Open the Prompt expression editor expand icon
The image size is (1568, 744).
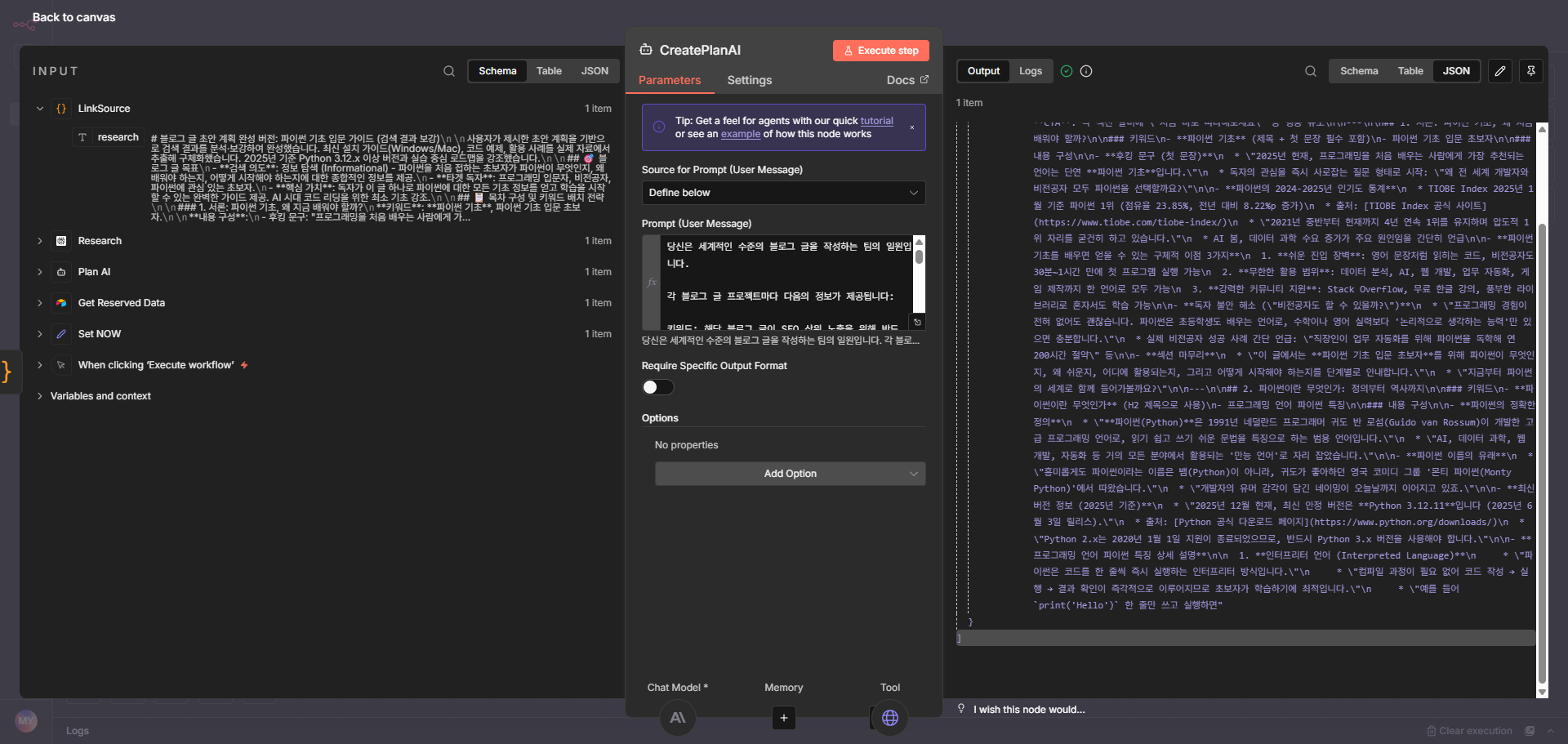(918, 322)
